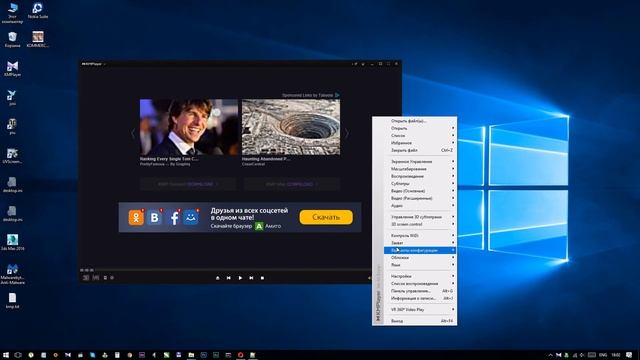The width and height of the screenshot is (640, 360).
Task: Open the highlighted configuration submenu entry
Action: tap(420, 250)
